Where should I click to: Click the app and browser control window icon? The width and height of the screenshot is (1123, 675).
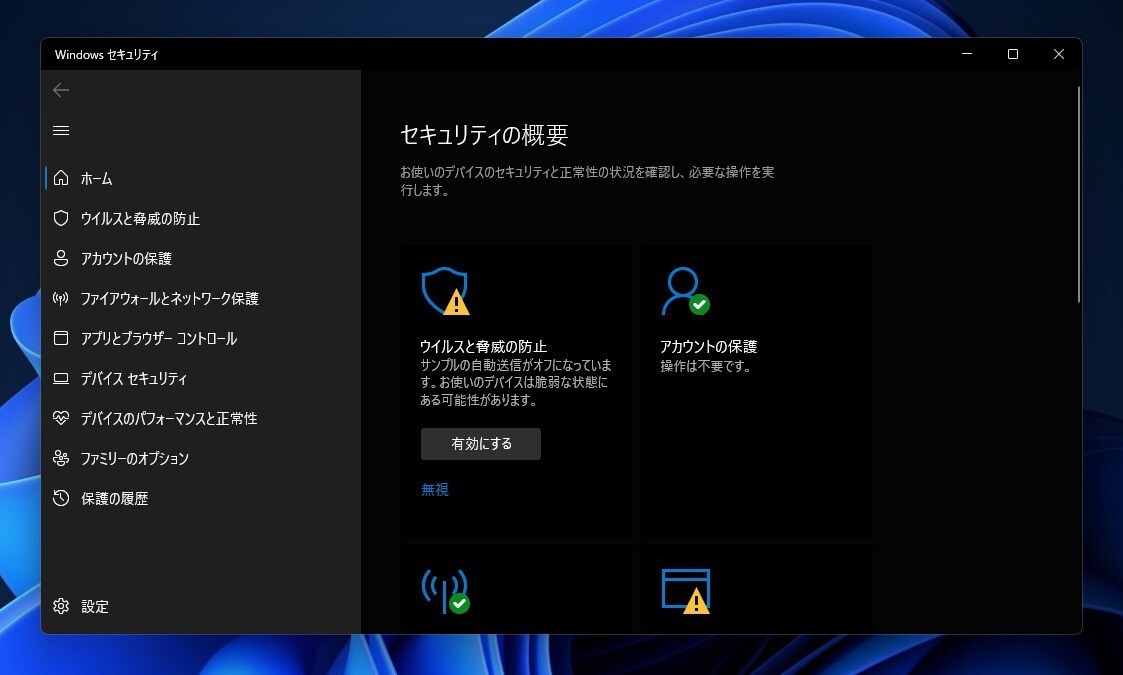(x=61, y=338)
